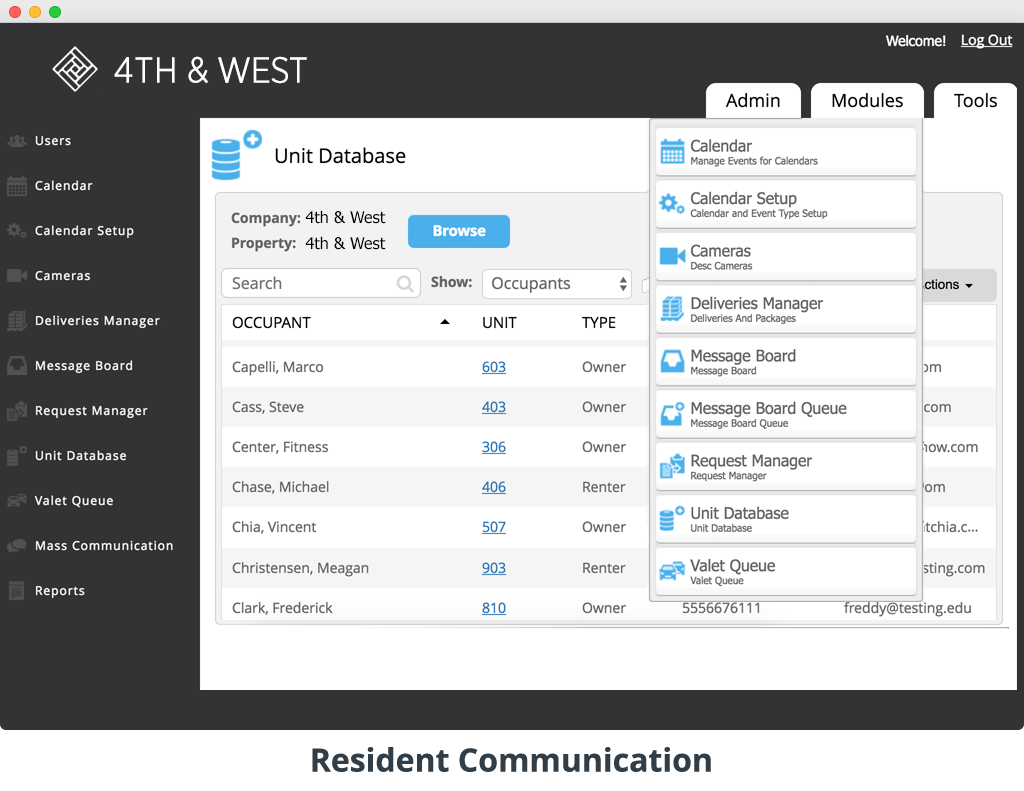Click the search magnifier icon
The image size is (1024, 791).
pos(405,284)
